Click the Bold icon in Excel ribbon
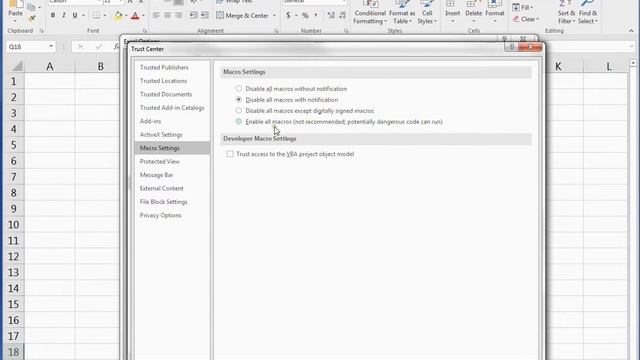Image resolution: width=640 pixels, height=360 pixels. [53, 16]
